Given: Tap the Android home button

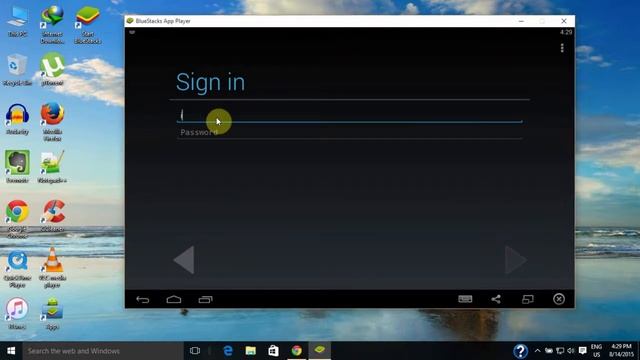Looking at the screenshot, I should tap(174, 300).
